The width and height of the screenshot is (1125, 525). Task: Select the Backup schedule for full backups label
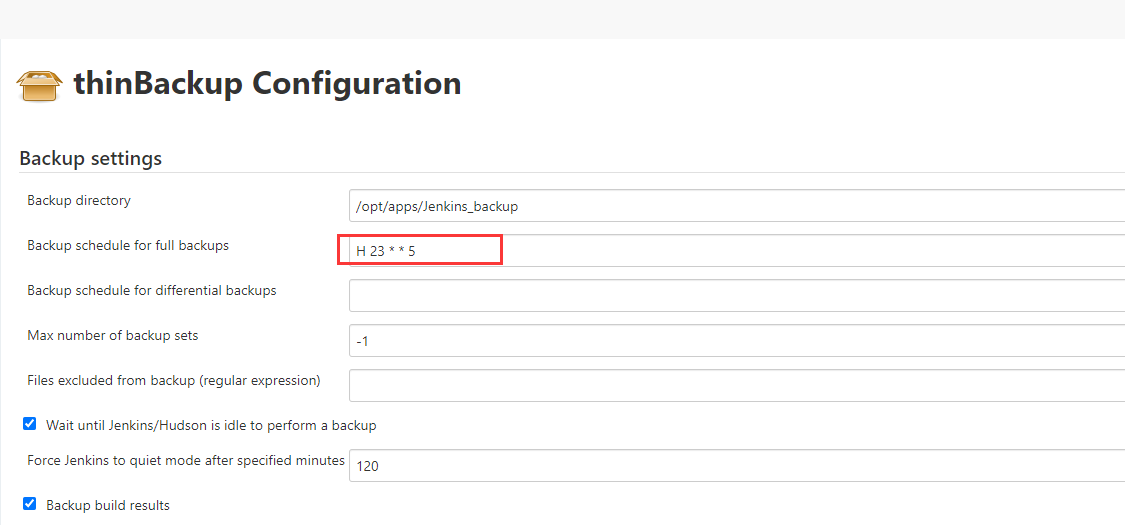pos(128,245)
